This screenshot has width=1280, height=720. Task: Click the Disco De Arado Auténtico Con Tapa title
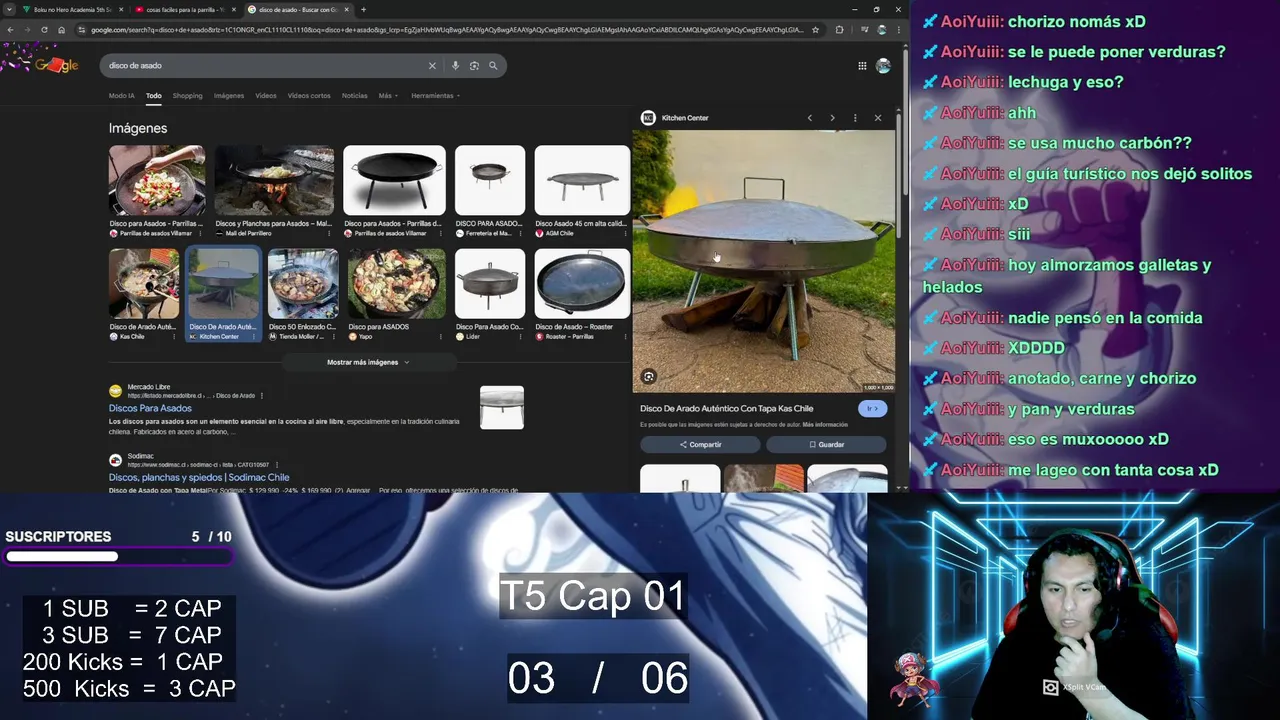[x=727, y=408]
